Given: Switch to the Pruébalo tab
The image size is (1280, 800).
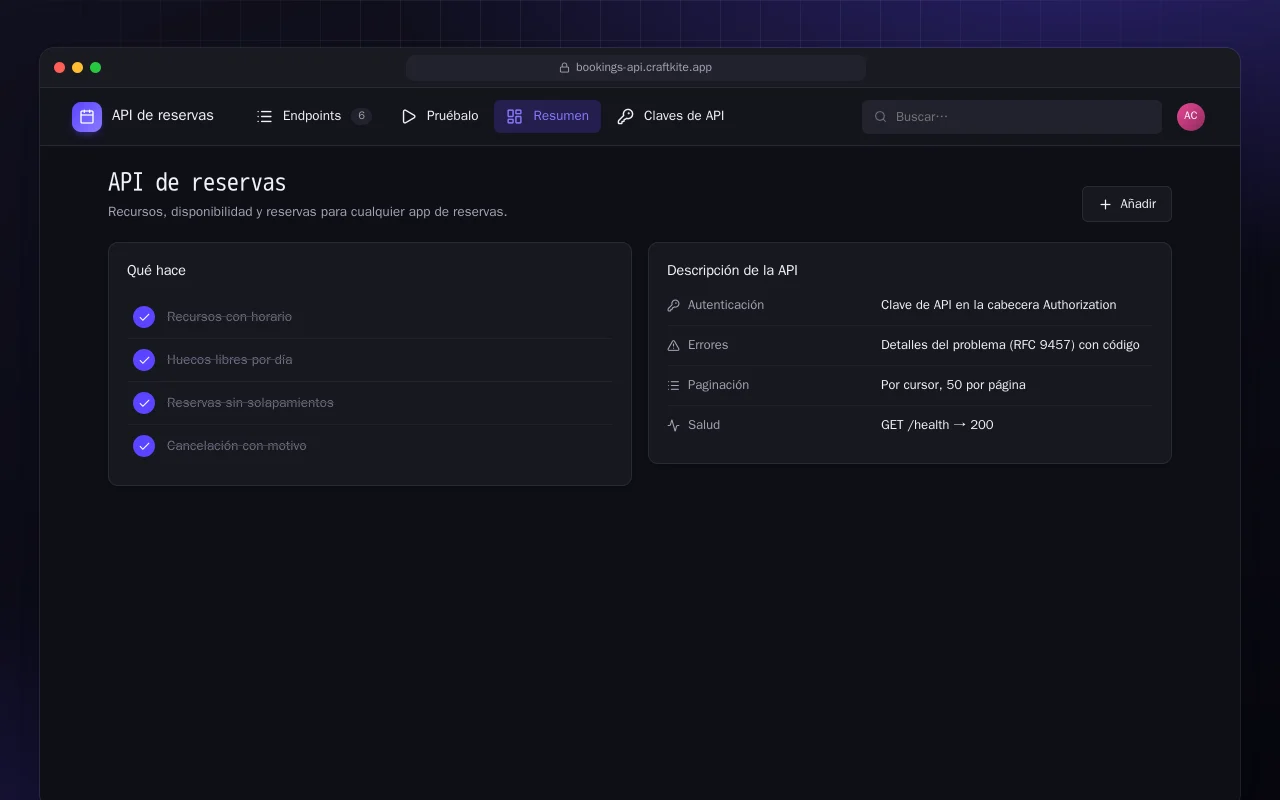Looking at the screenshot, I should (439, 116).
